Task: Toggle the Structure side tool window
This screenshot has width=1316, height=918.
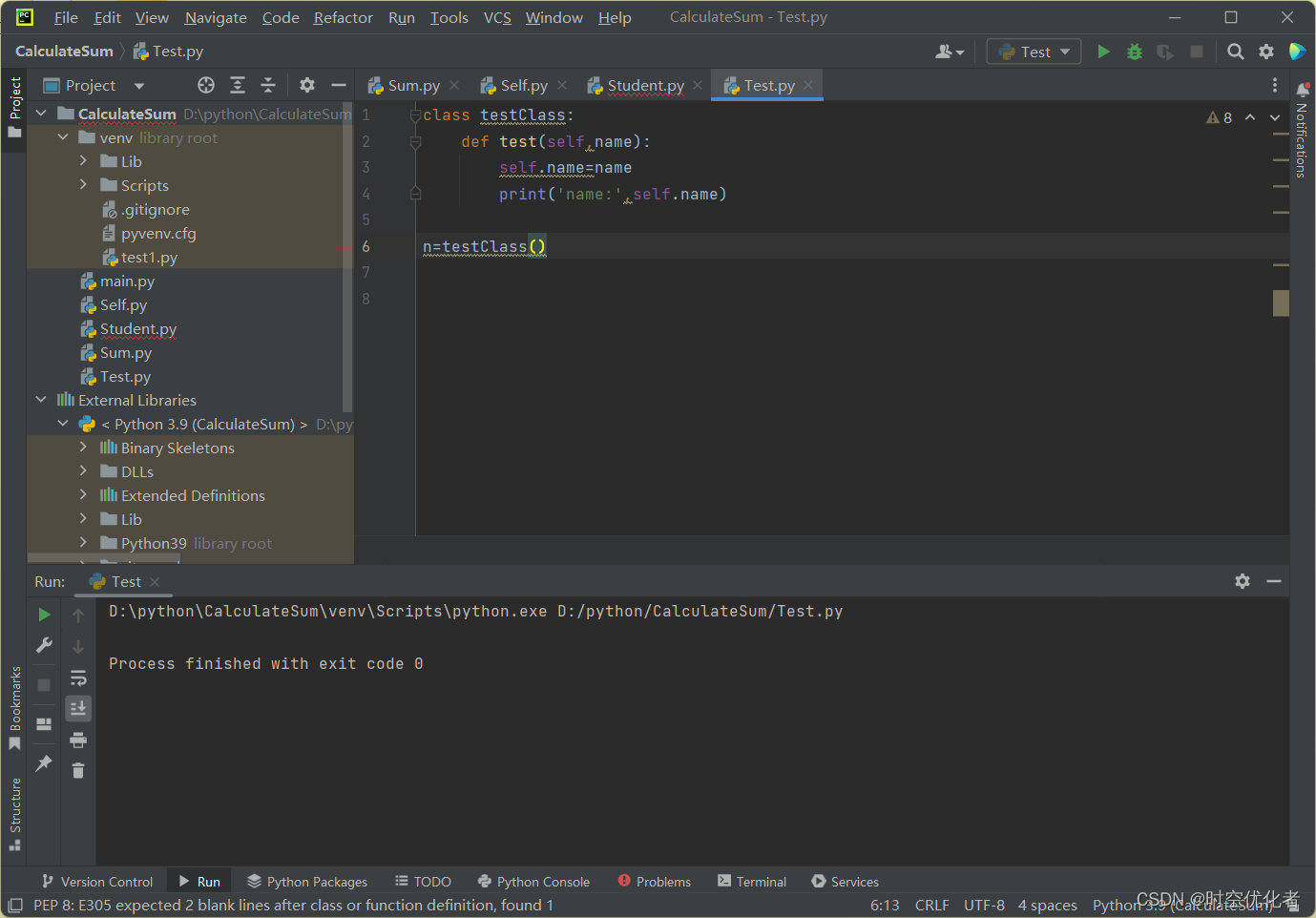Action: 14,814
